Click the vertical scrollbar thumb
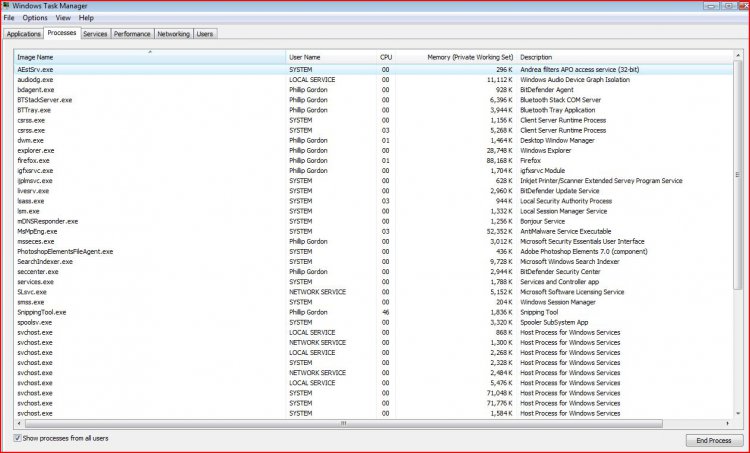This screenshot has height=453, width=750. 738,175
